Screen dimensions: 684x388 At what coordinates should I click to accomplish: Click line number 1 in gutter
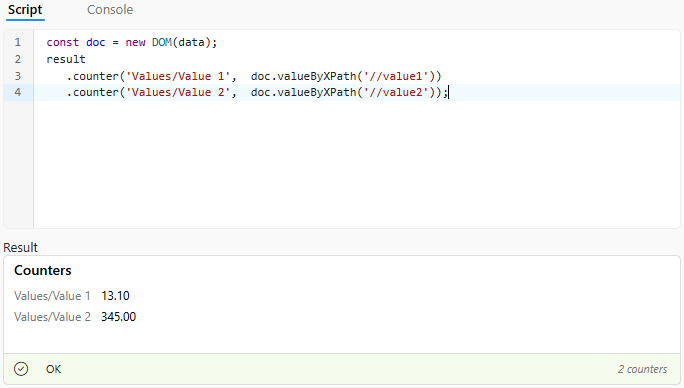(17, 42)
